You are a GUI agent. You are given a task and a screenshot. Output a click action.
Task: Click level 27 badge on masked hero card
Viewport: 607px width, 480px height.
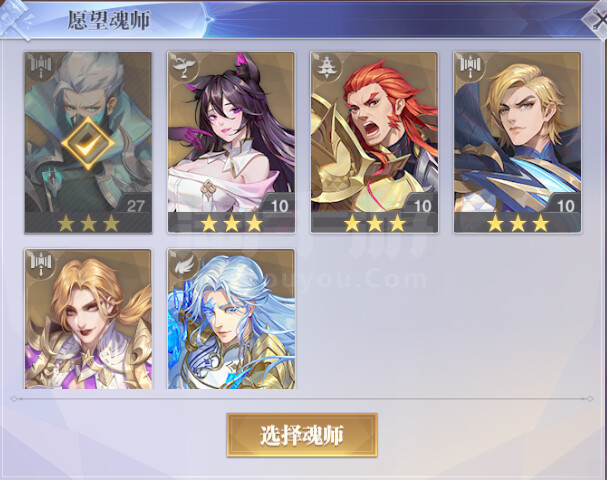coord(135,206)
